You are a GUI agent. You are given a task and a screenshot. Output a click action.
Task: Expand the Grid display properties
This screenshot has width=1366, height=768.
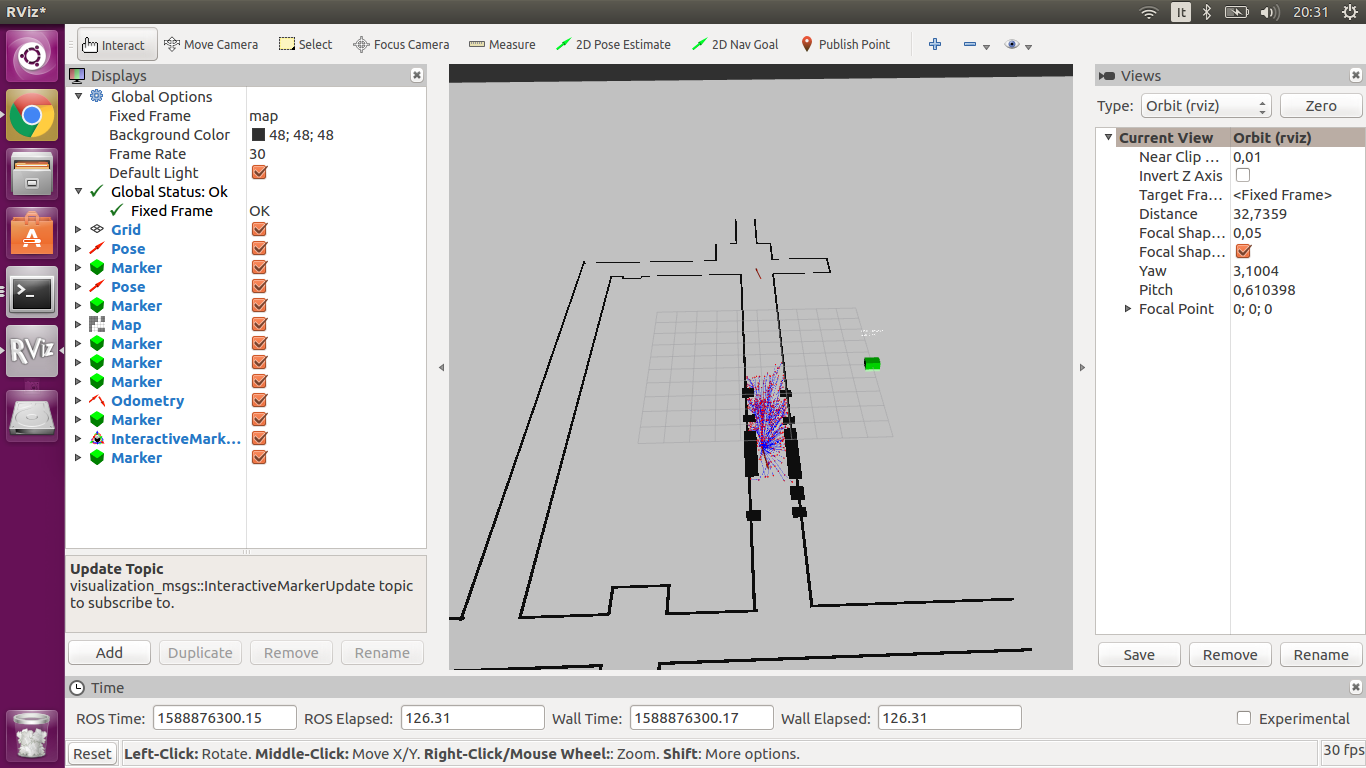tap(79, 229)
